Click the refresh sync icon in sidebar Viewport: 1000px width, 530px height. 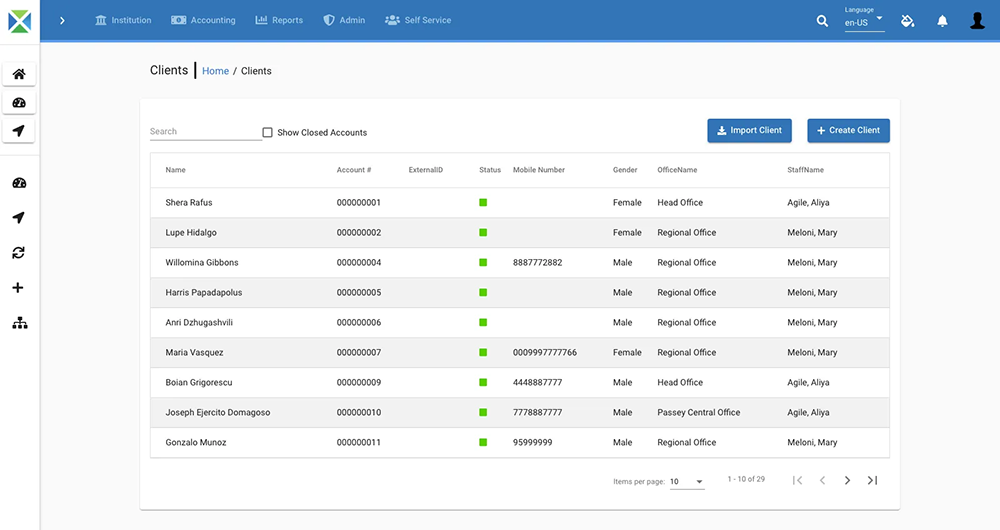(x=18, y=253)
